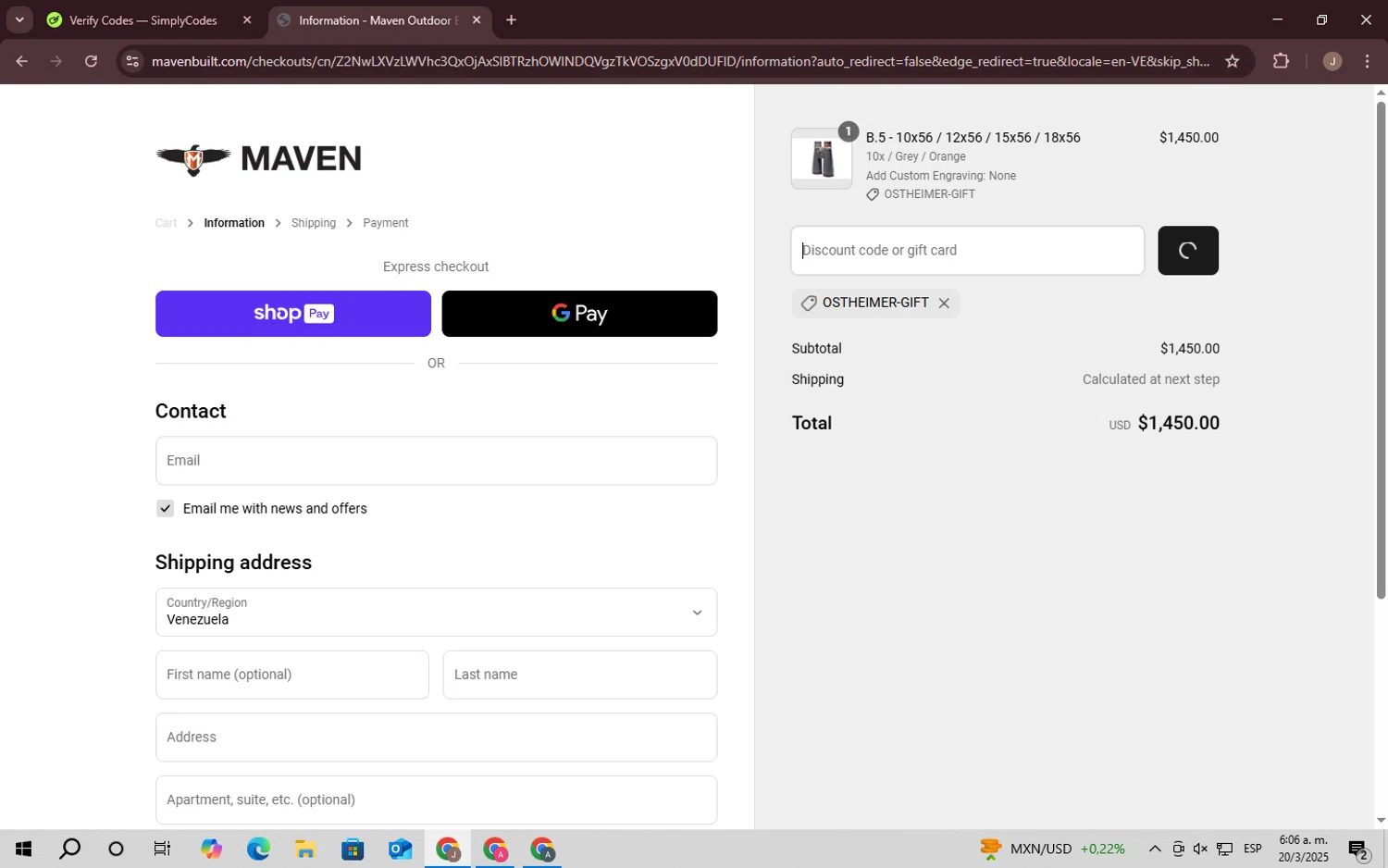The width and height of the screenshot is (1388, 868).
Task: Click the Subtotal label
Action: coord(816,349)
